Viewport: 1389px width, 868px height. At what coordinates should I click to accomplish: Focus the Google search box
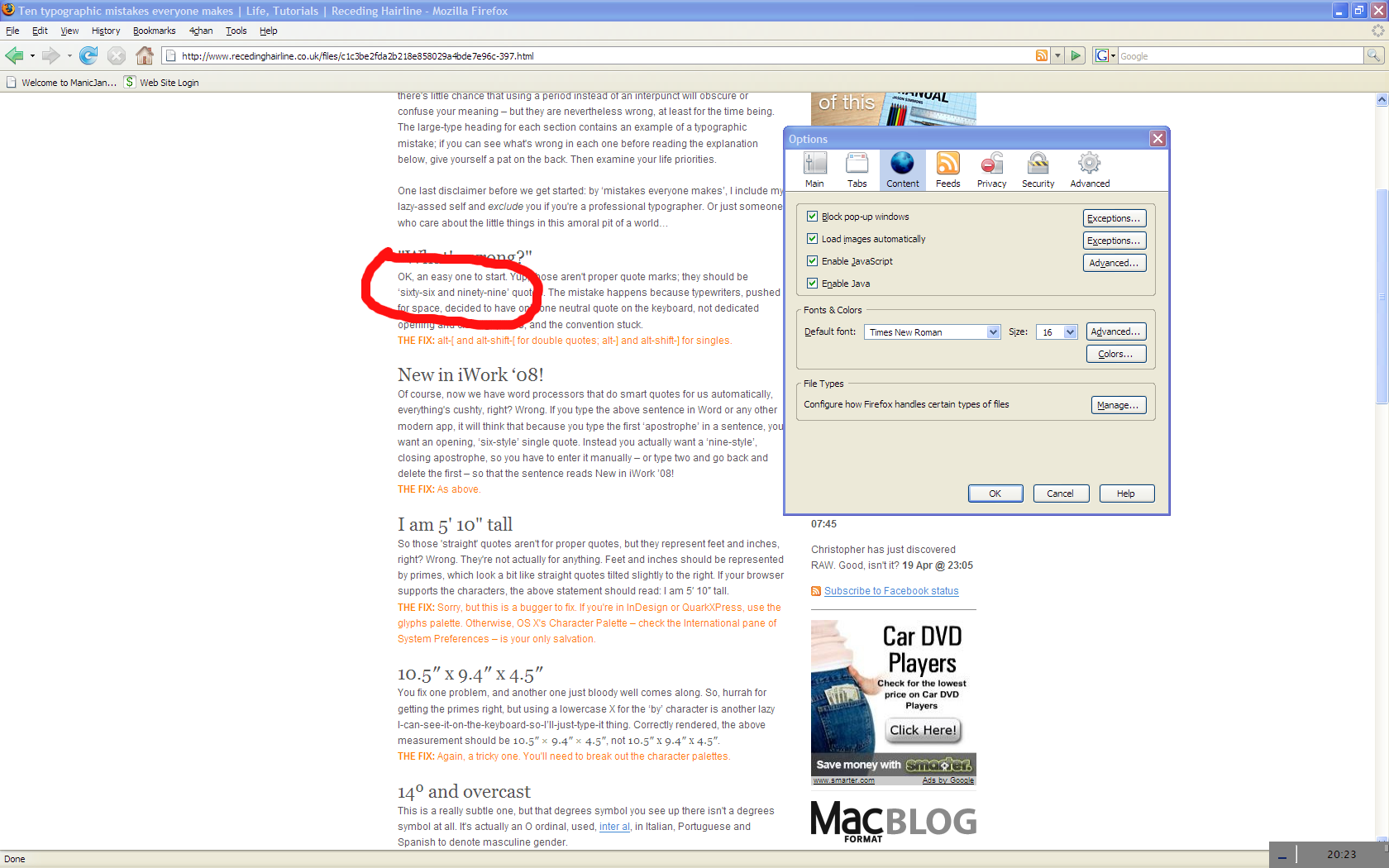tap(1240, 56)
